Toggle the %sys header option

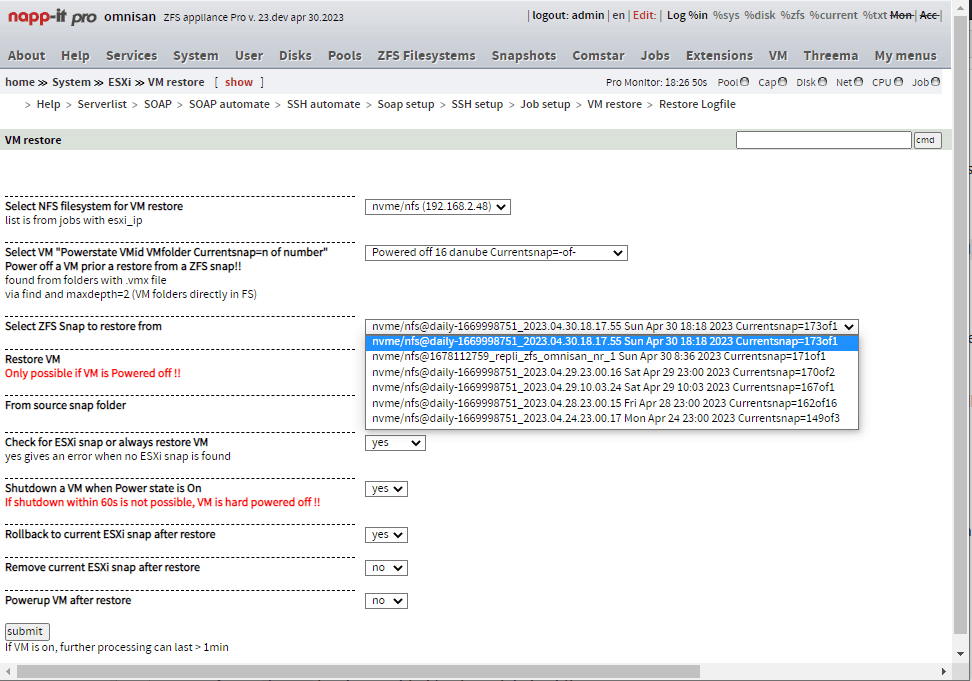pyautogui.click(x=726, y=15)
